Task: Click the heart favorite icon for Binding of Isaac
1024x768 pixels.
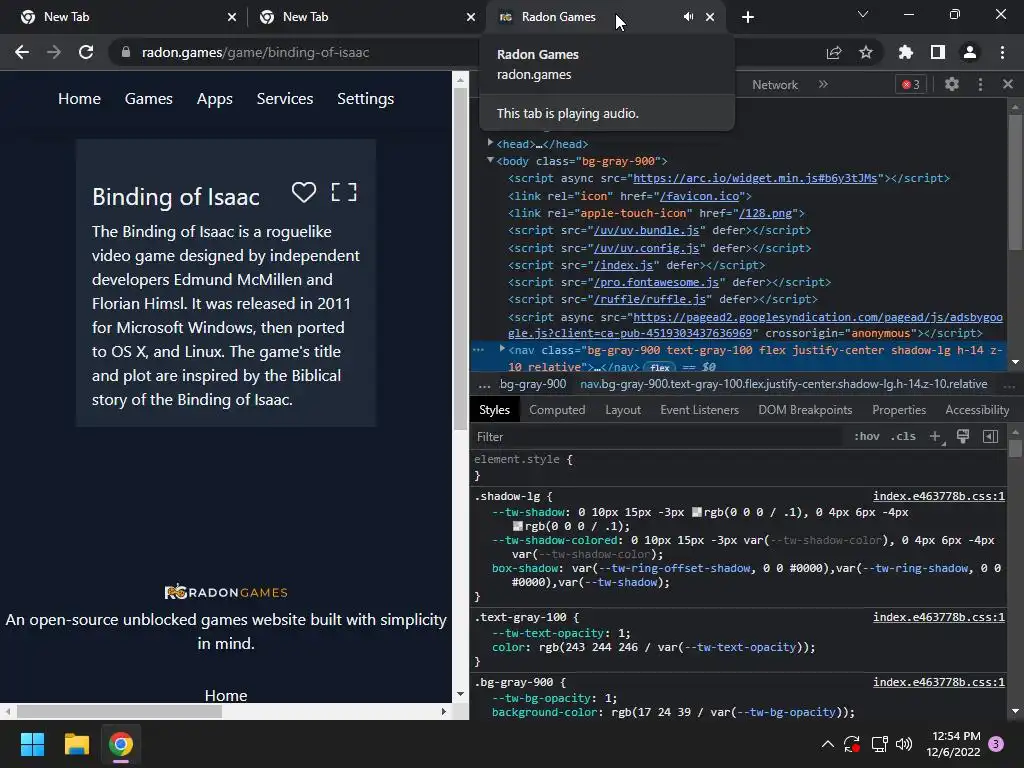Action: point(304,192)
